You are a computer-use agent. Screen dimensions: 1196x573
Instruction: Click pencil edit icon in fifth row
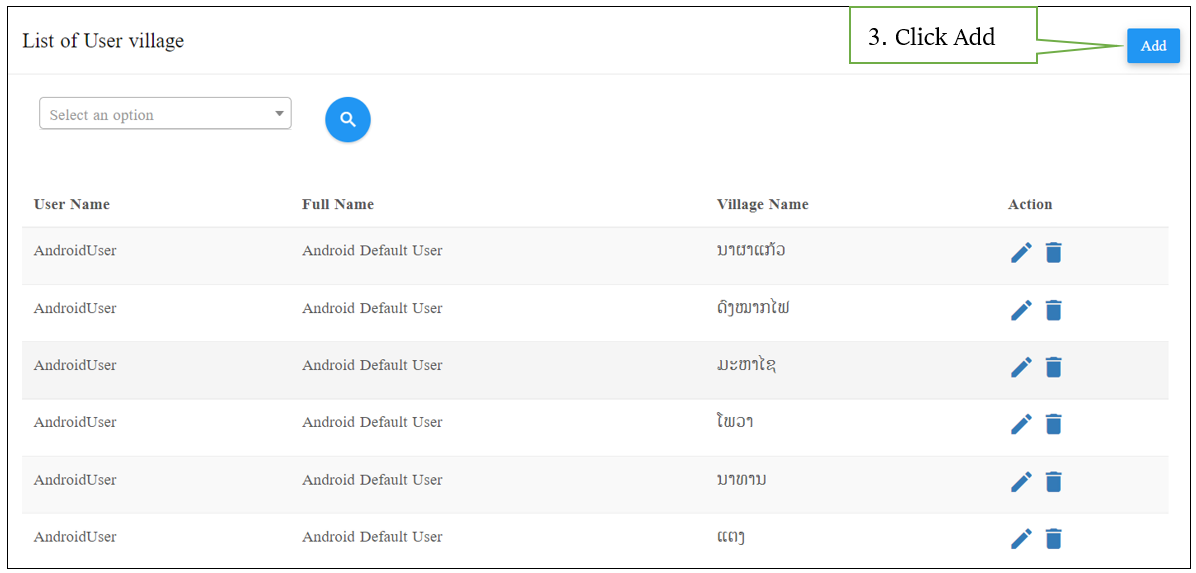pyautogui.click(x=1021, y=482)
